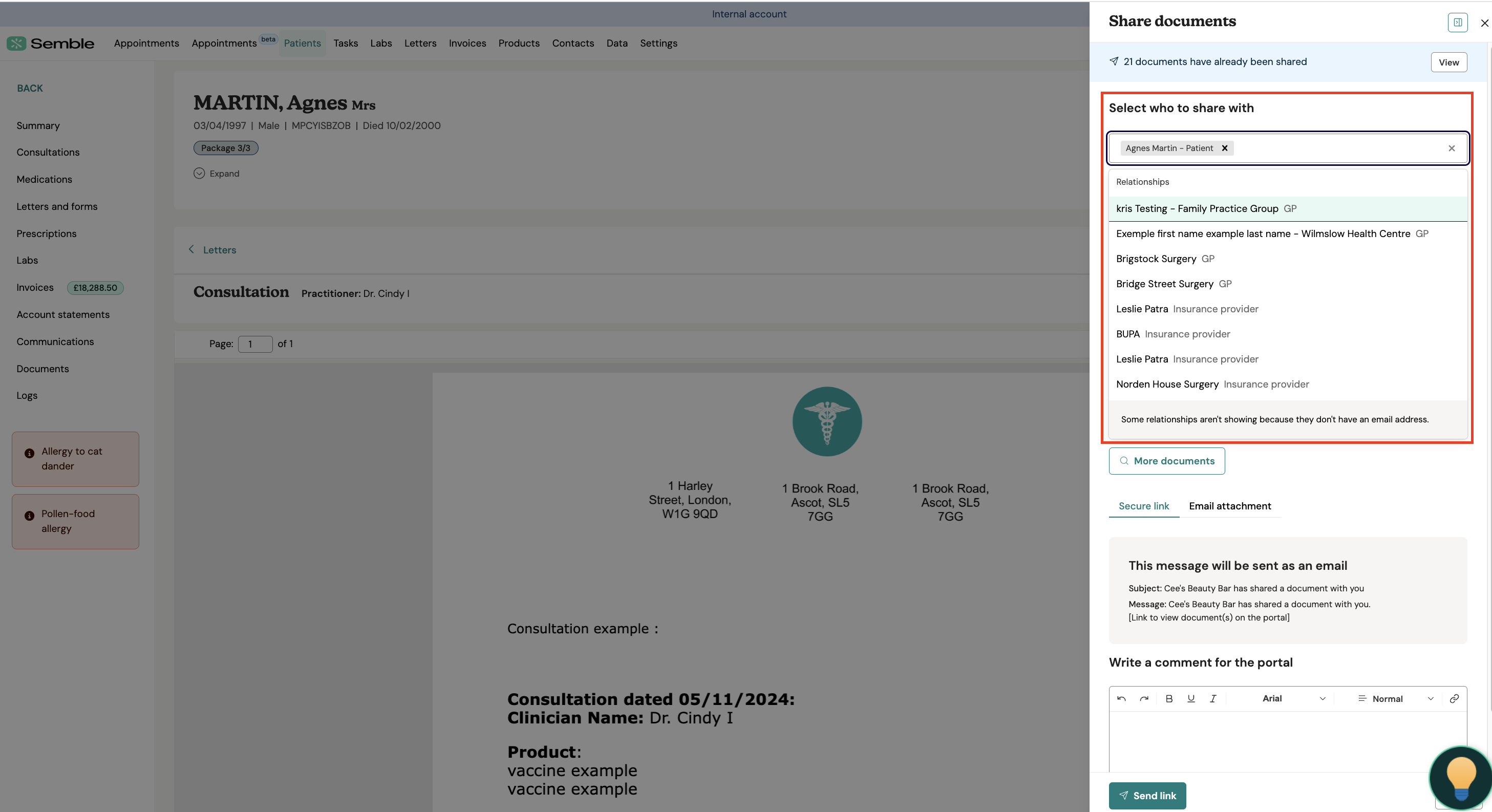
Task: Toggle underline formatting in comment editor
Action: click(x=1191, y=698)
